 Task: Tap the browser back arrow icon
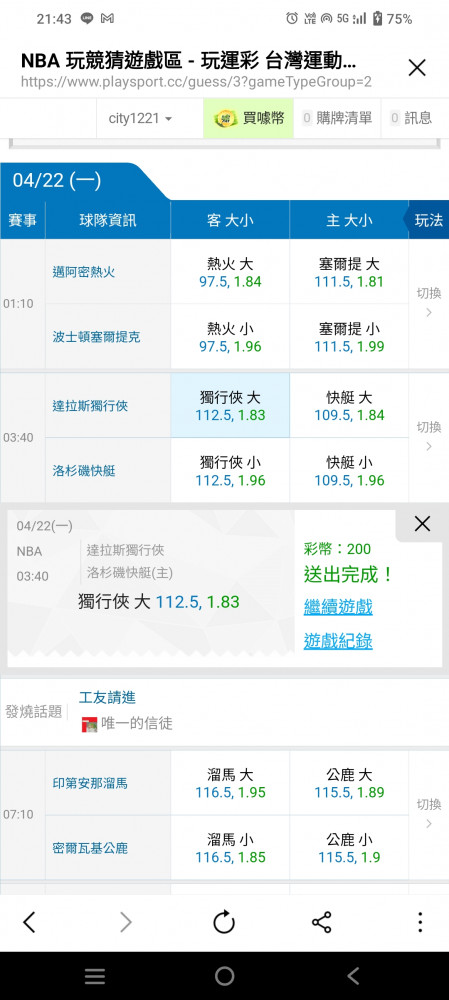[29, 922]
